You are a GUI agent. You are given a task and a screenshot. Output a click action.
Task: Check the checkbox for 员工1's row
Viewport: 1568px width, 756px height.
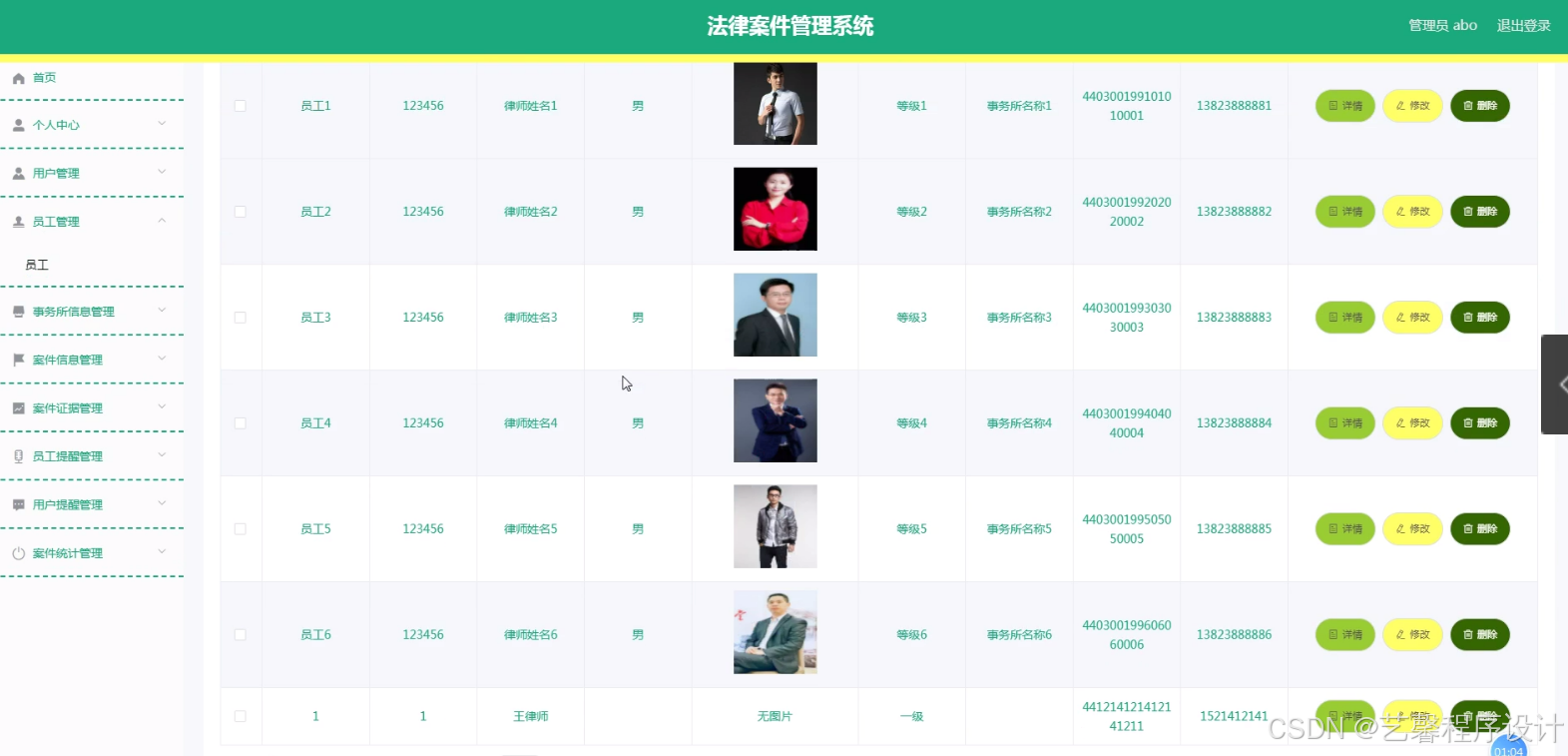coord(240,105)
